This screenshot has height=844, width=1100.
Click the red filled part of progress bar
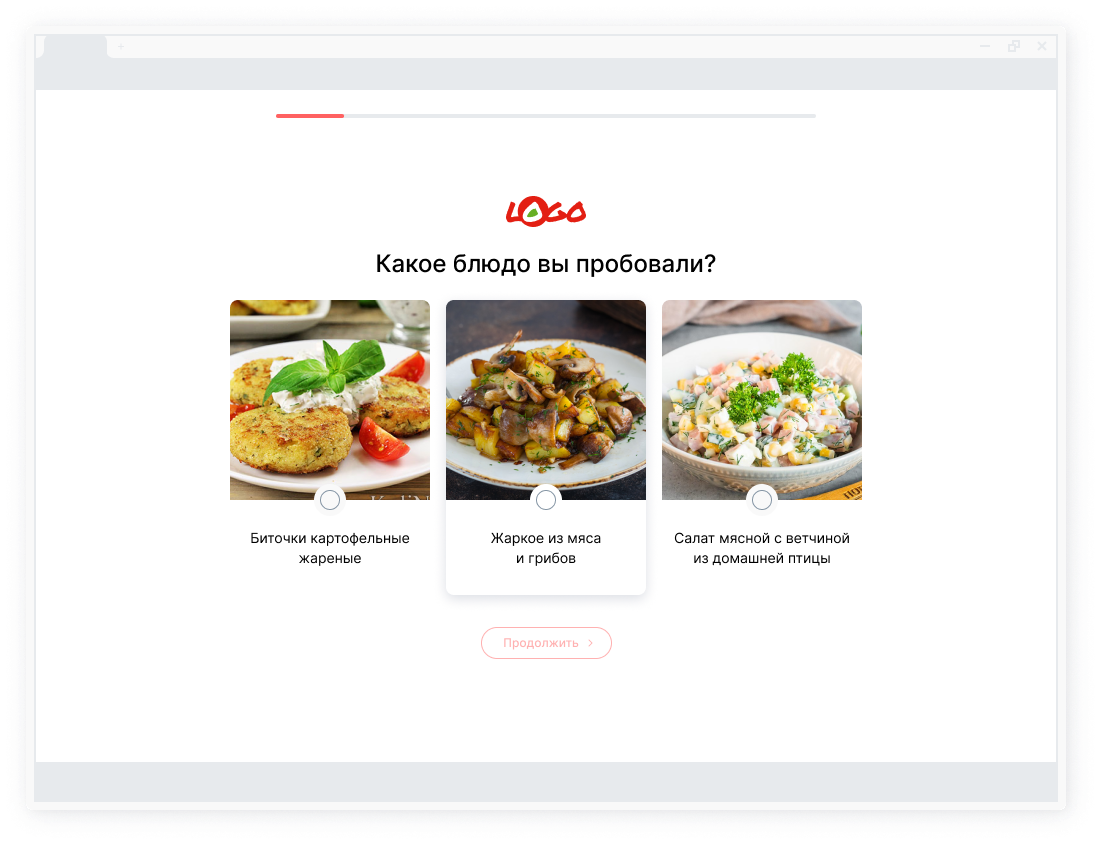310,116
